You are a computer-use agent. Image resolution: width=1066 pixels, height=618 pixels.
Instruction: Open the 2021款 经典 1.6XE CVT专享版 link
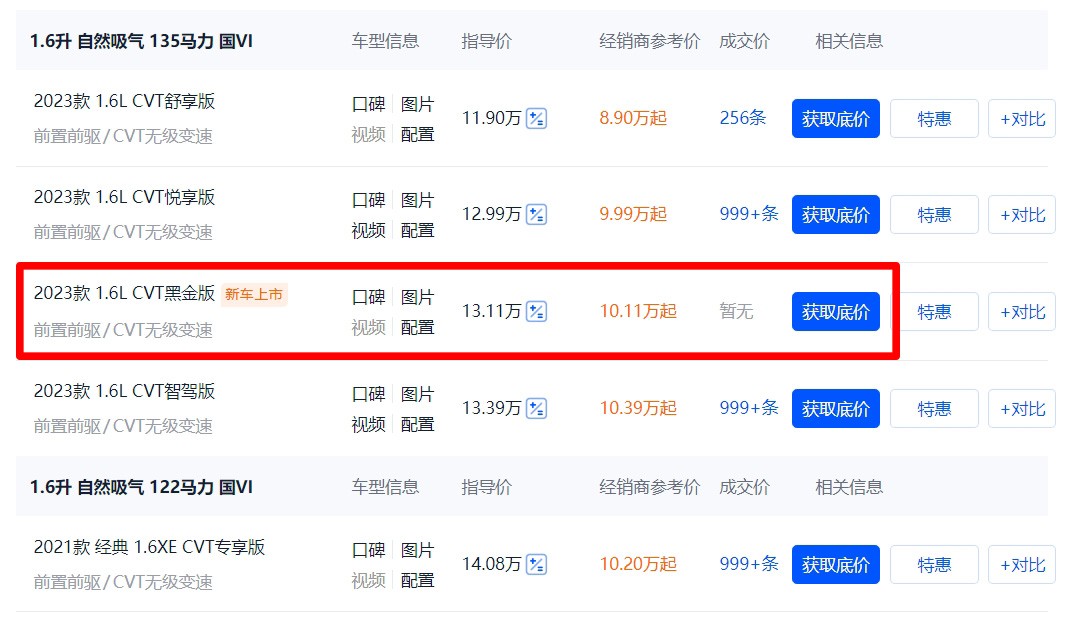click(x=149, y=547)
